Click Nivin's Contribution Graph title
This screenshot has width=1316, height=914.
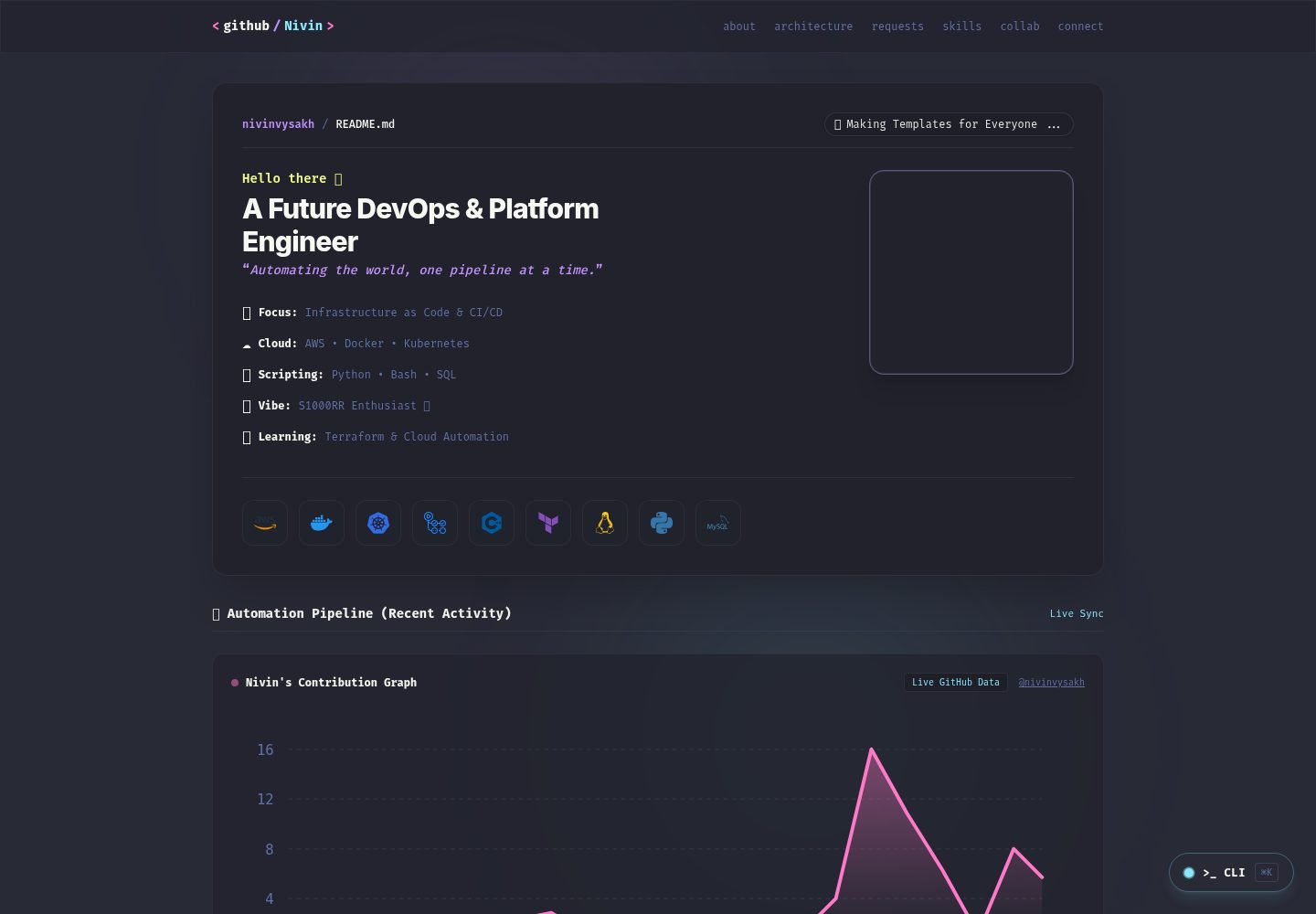tap(331, 683)
